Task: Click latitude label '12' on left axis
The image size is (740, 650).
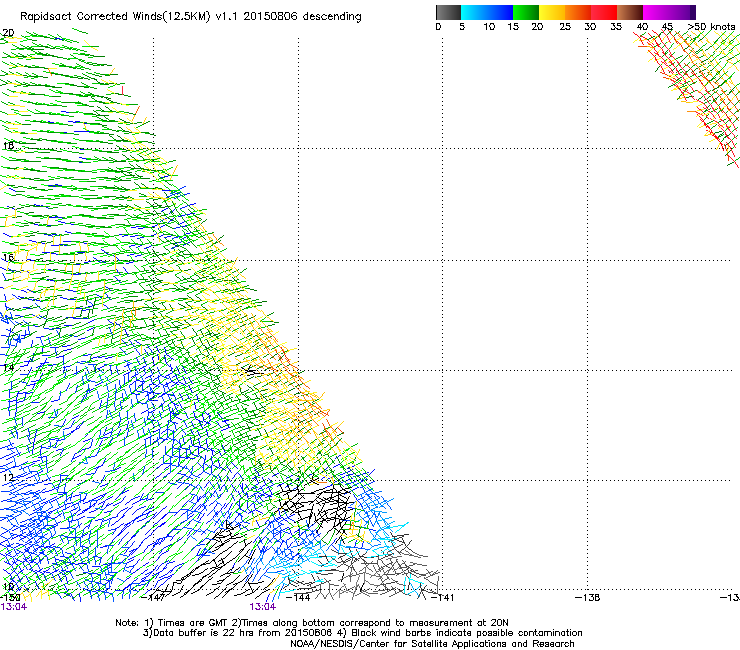Action: tap(8, 477)
